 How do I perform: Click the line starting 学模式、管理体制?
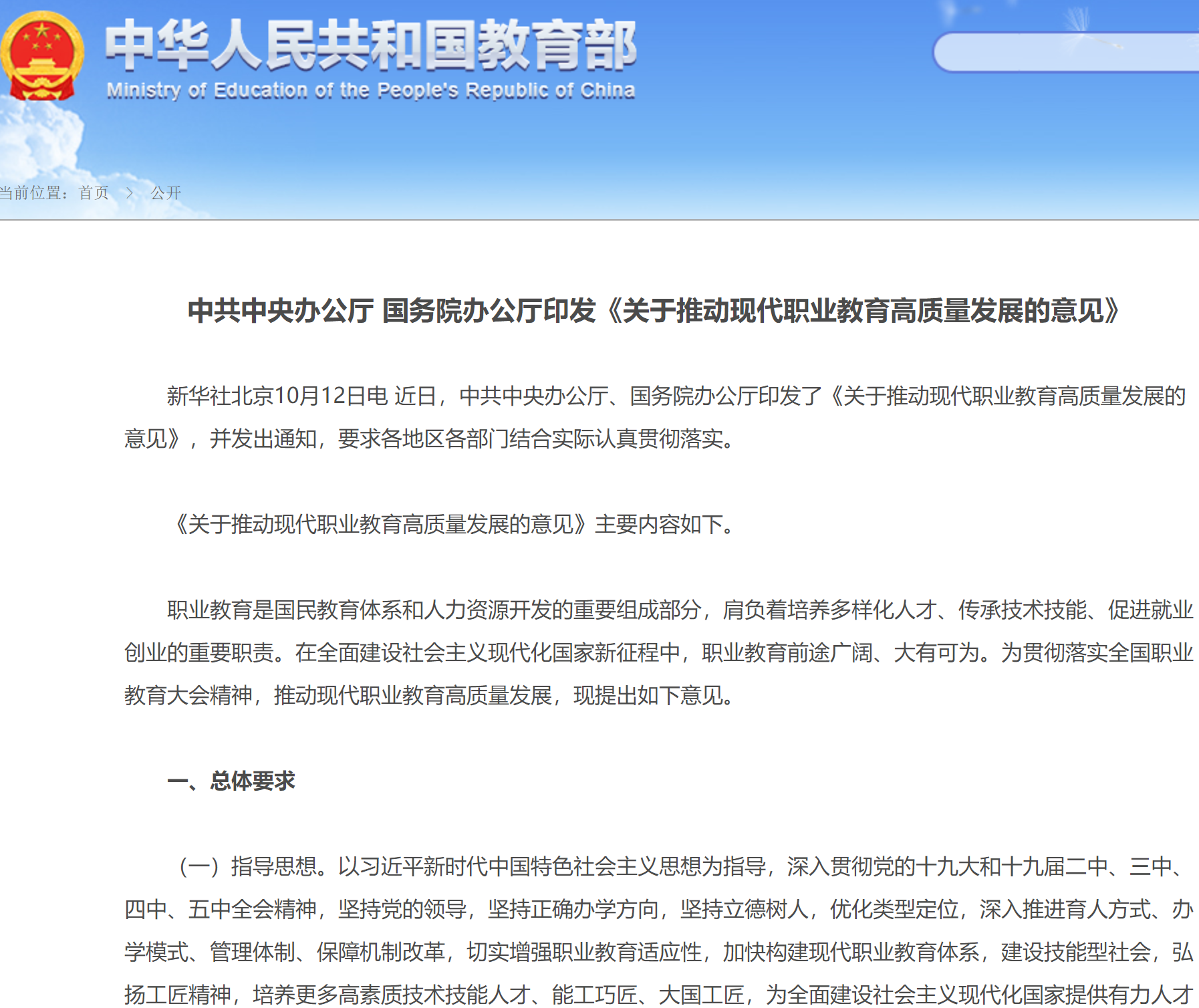[658, 952]
